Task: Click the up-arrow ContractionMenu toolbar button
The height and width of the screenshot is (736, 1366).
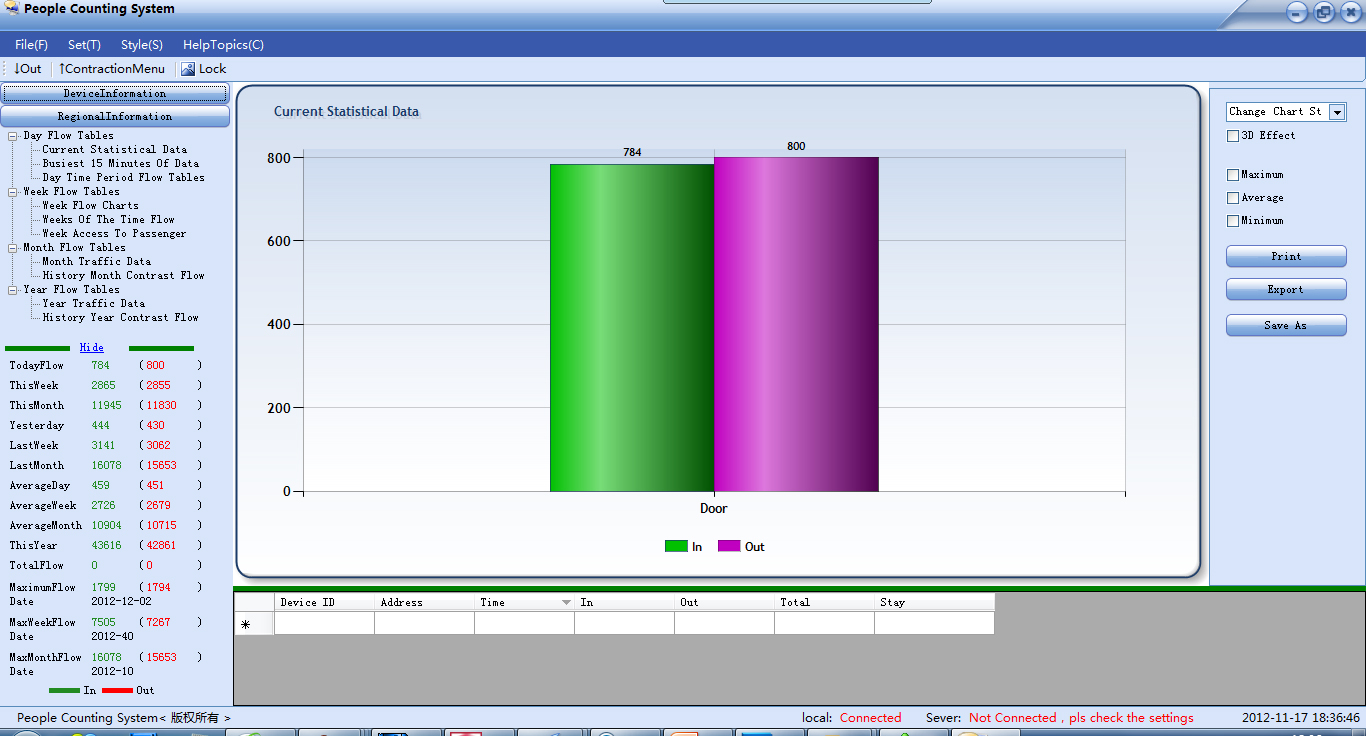Action: pos(112,69)
